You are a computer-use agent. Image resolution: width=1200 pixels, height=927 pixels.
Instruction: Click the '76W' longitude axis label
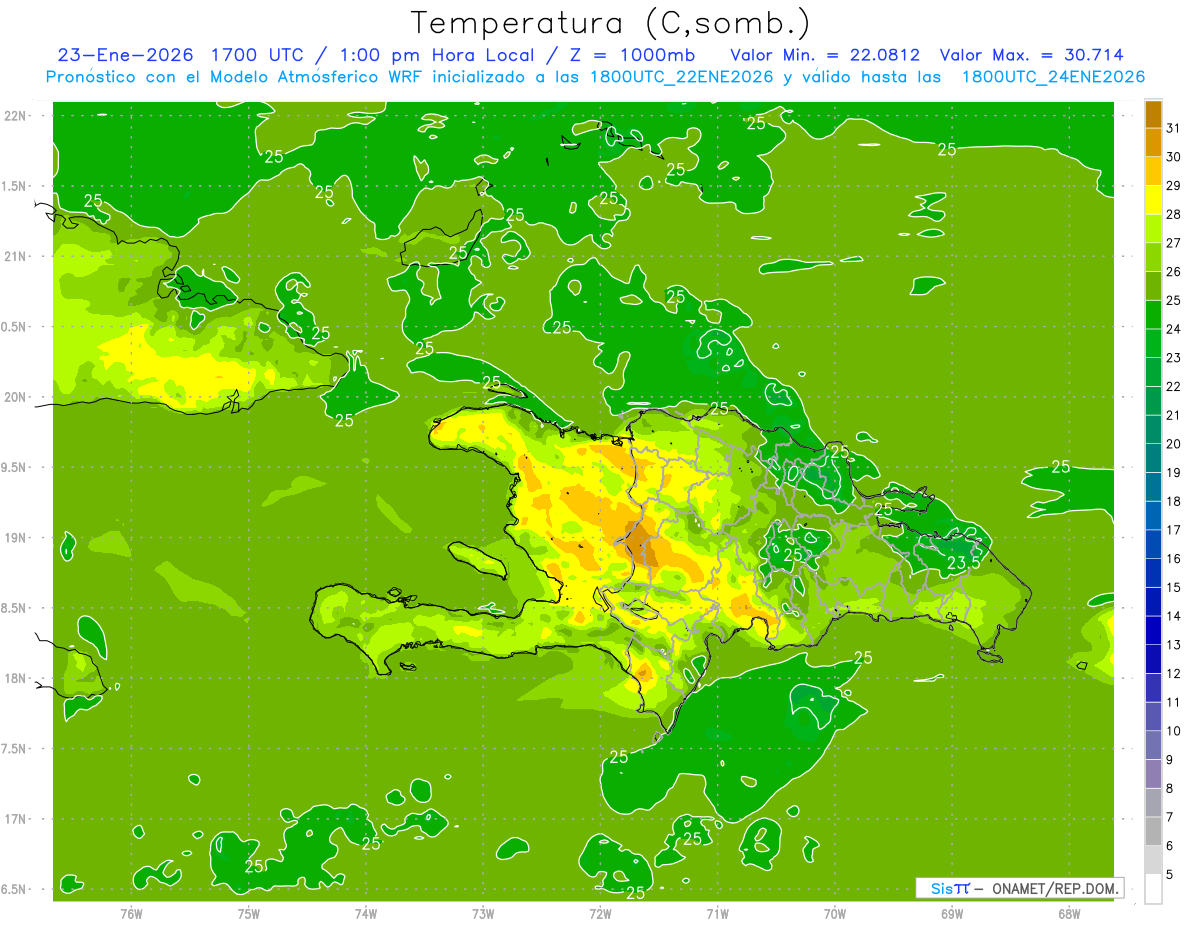(x=131, y=914)
